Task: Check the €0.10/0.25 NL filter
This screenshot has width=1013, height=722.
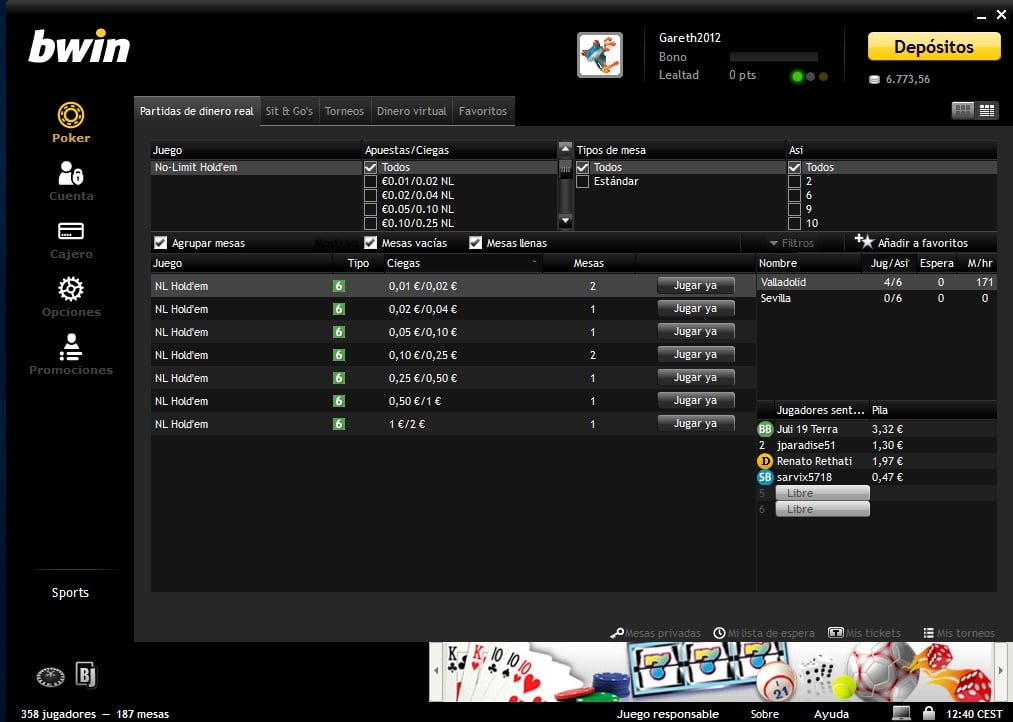Action: [370, 223]
